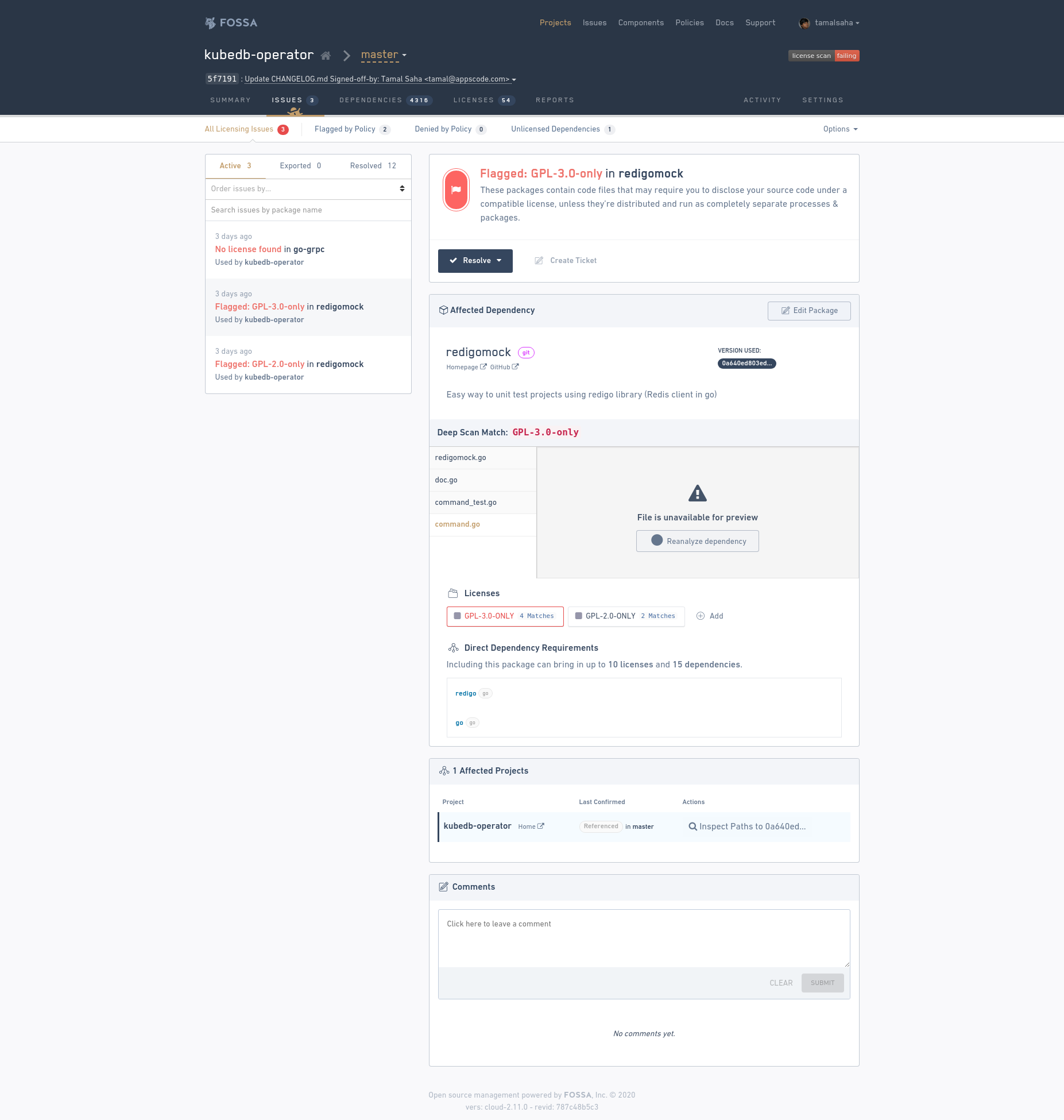The height and width of the screenshot is (1120, 1064).
Task: Click the comment text area
Action: click(644, 938)
